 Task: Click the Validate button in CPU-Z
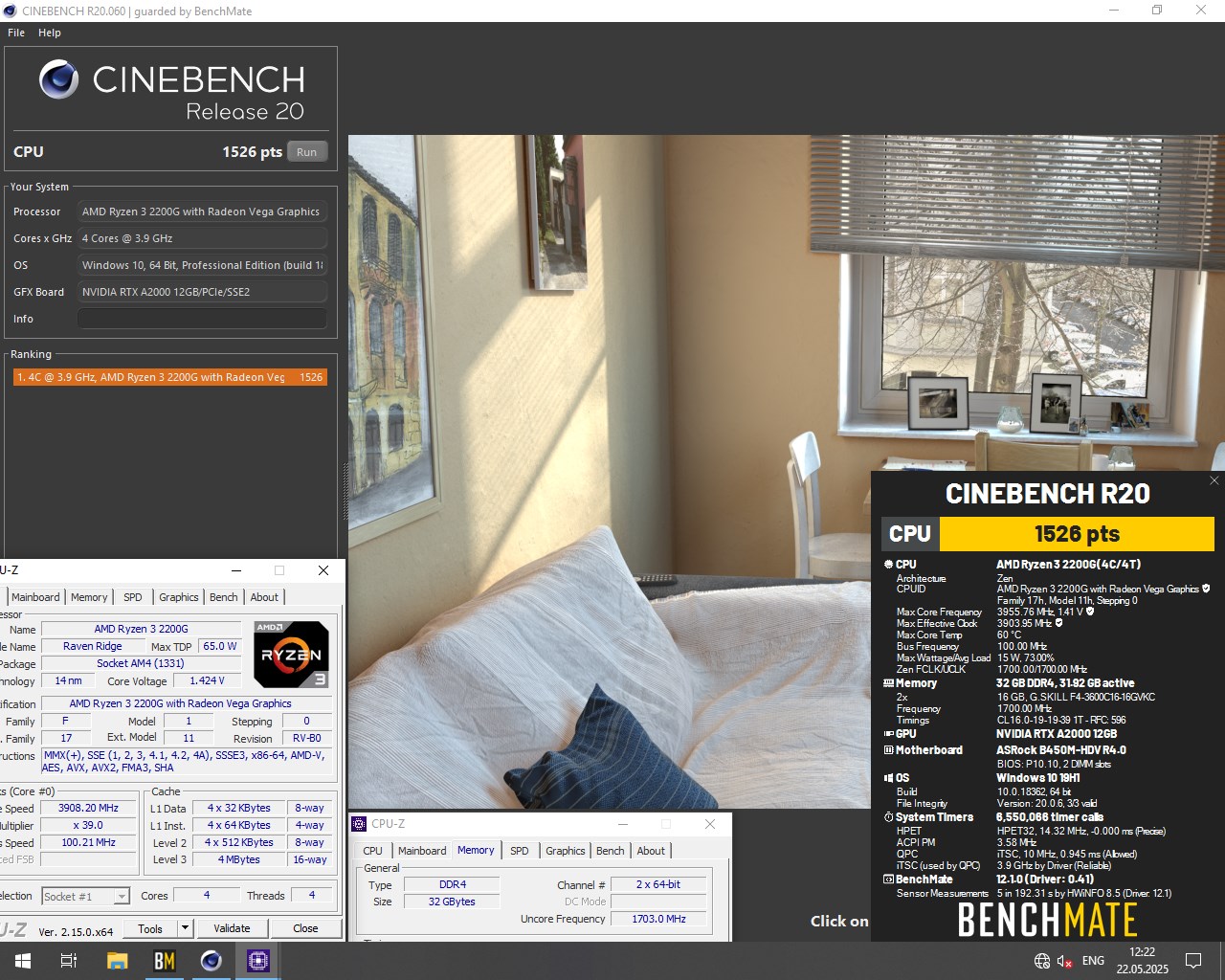(x=232, y=928)
